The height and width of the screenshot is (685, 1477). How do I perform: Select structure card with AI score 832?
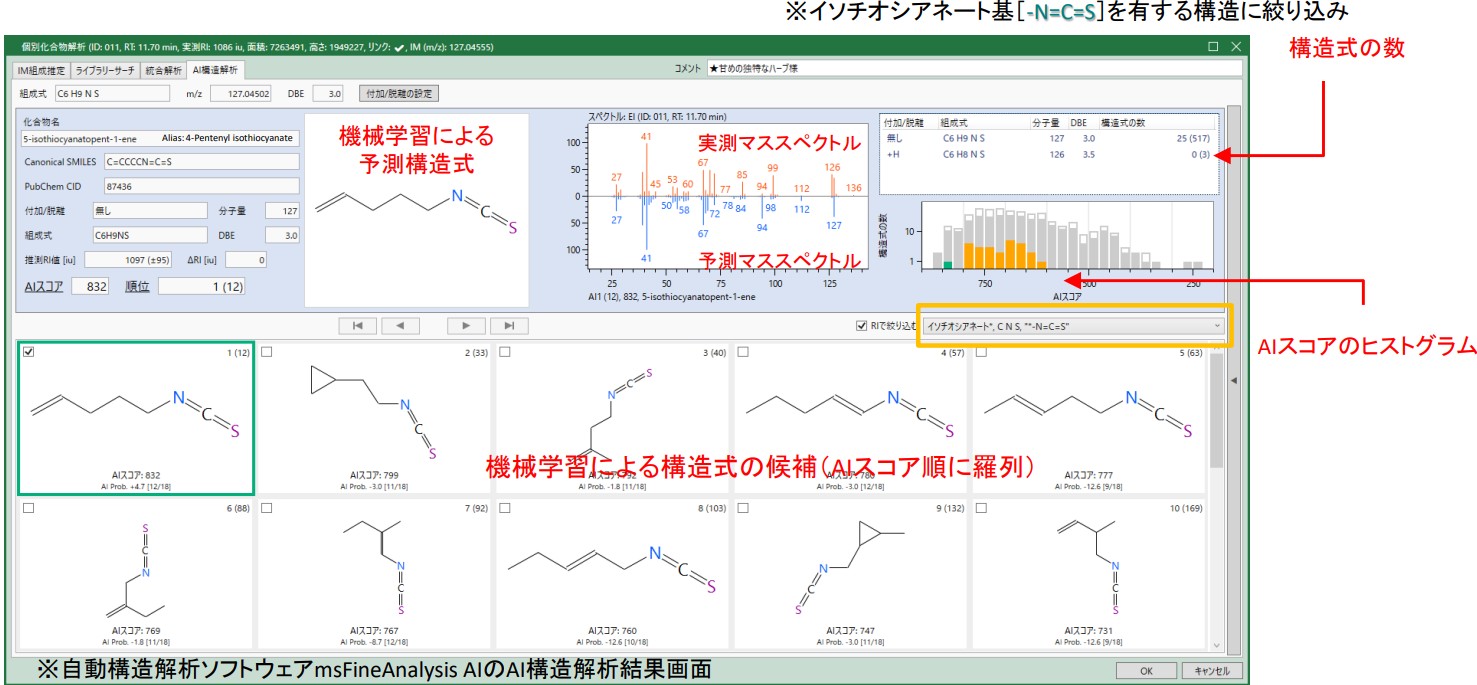[x=136, y=417]
